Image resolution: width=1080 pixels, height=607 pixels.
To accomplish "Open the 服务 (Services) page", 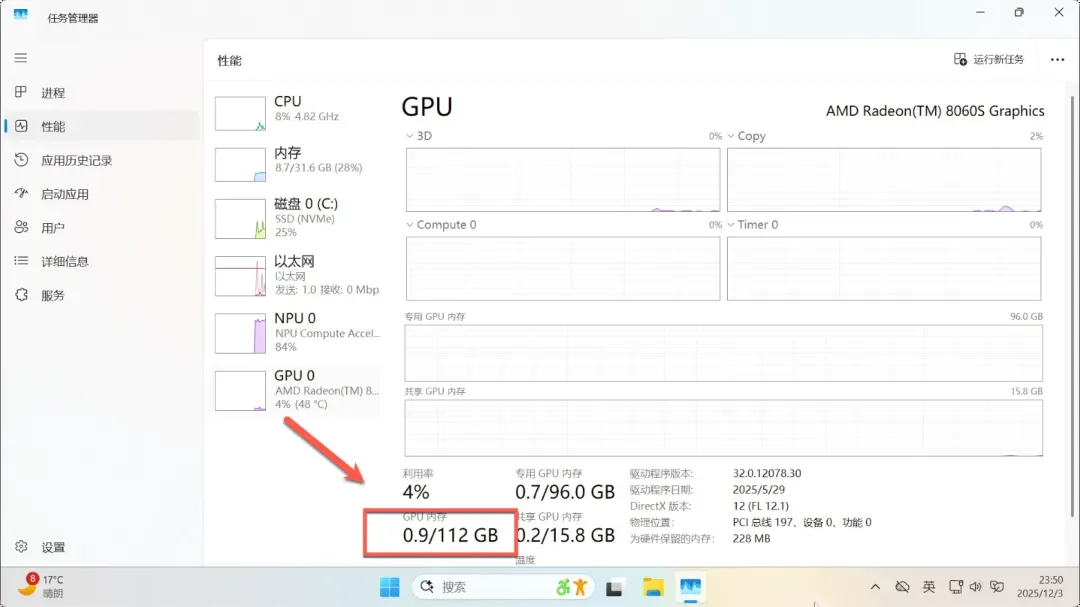I will tap(102, 295).
